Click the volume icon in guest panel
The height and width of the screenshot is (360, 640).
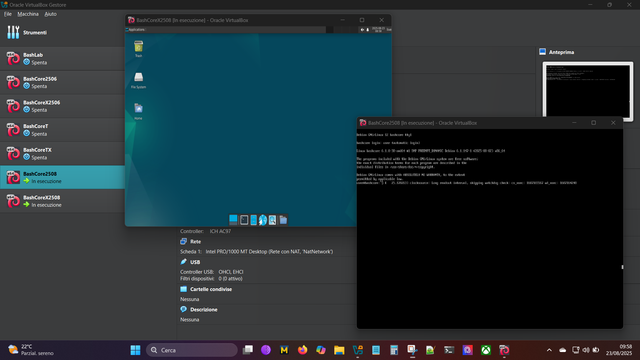tap(362, 30)
